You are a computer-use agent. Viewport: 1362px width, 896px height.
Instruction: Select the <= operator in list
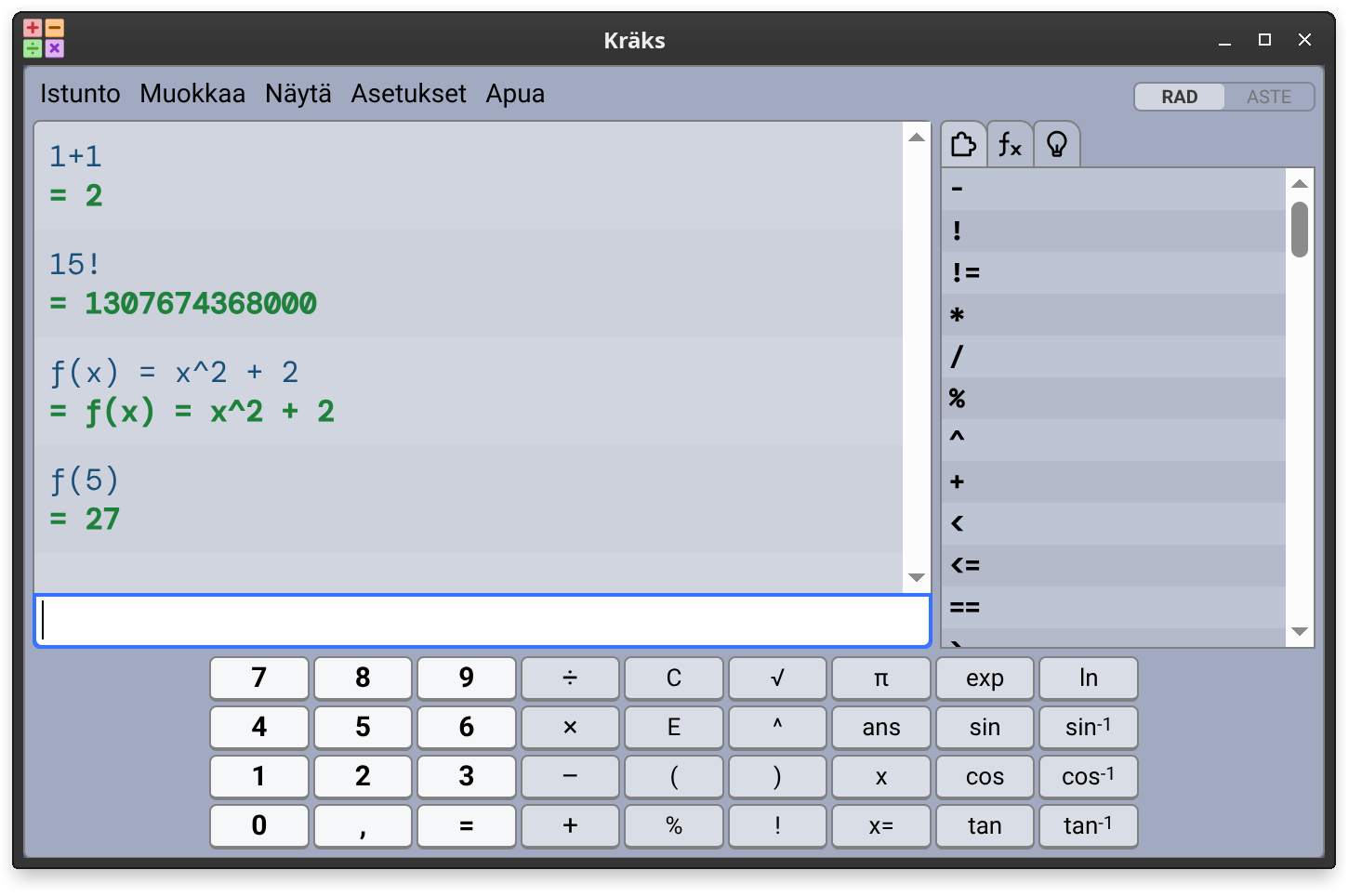[x=1114, y=565]
